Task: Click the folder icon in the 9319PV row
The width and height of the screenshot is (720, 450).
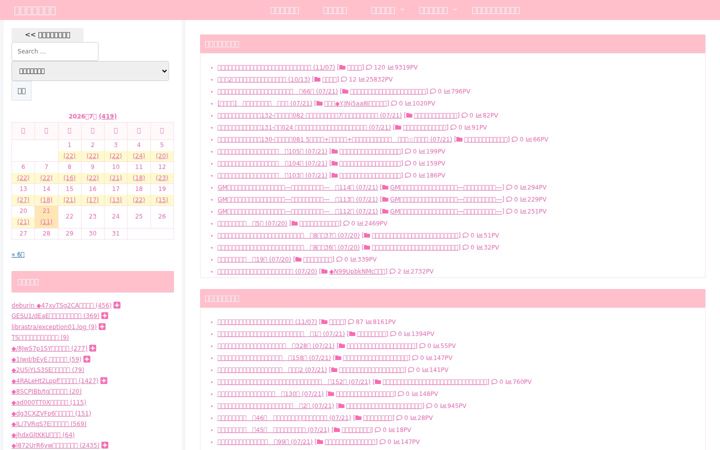Action: tap(342, 68)
